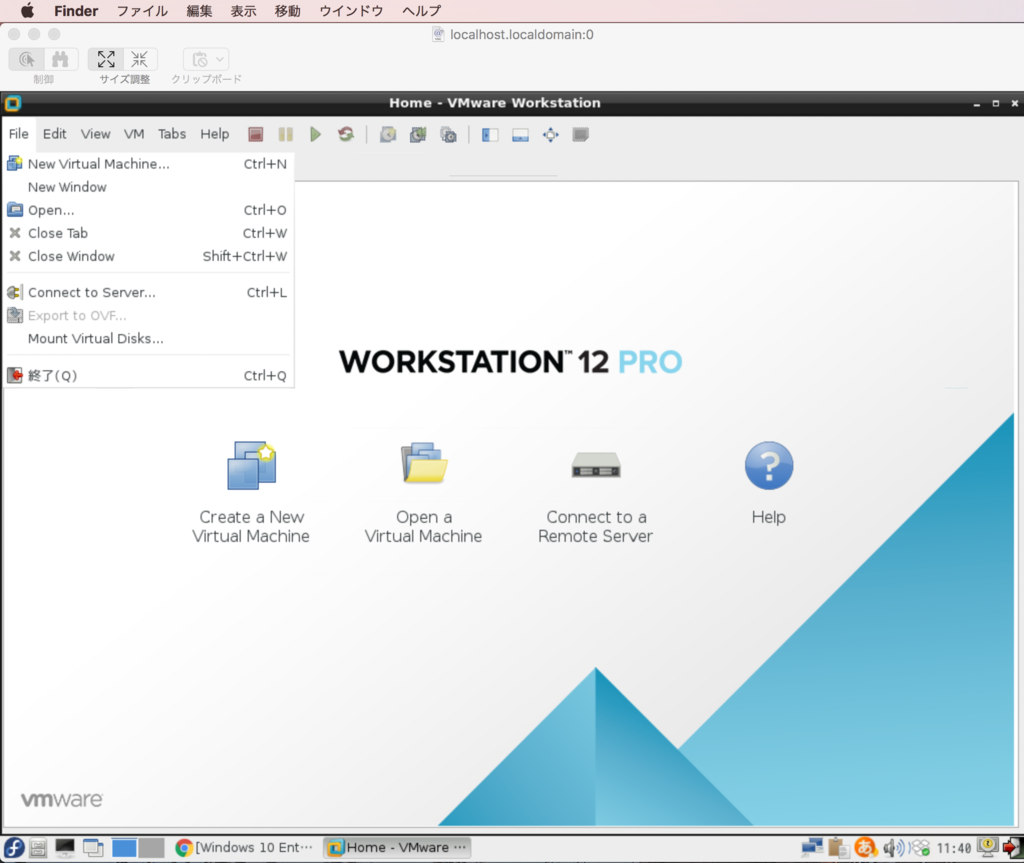The width and height of the screenshot is (1024, 863).
Task: Click the network tray icon
Action: click(812, 848)
